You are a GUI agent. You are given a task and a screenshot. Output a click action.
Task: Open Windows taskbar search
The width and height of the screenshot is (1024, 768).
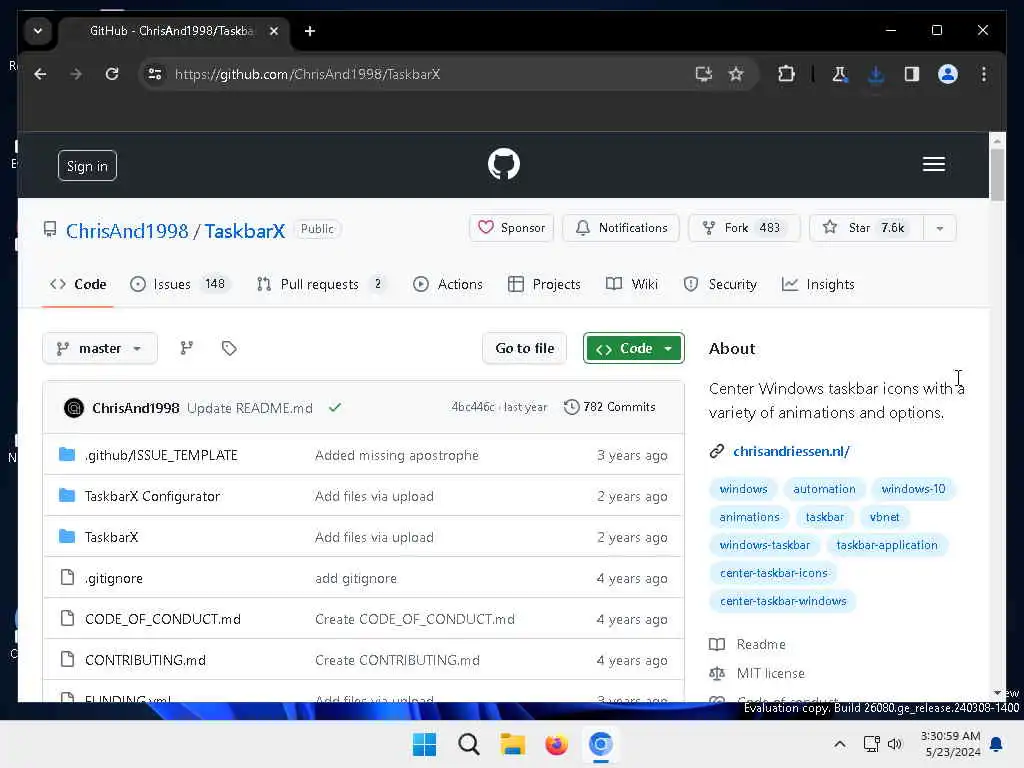[x=468, y=744]
